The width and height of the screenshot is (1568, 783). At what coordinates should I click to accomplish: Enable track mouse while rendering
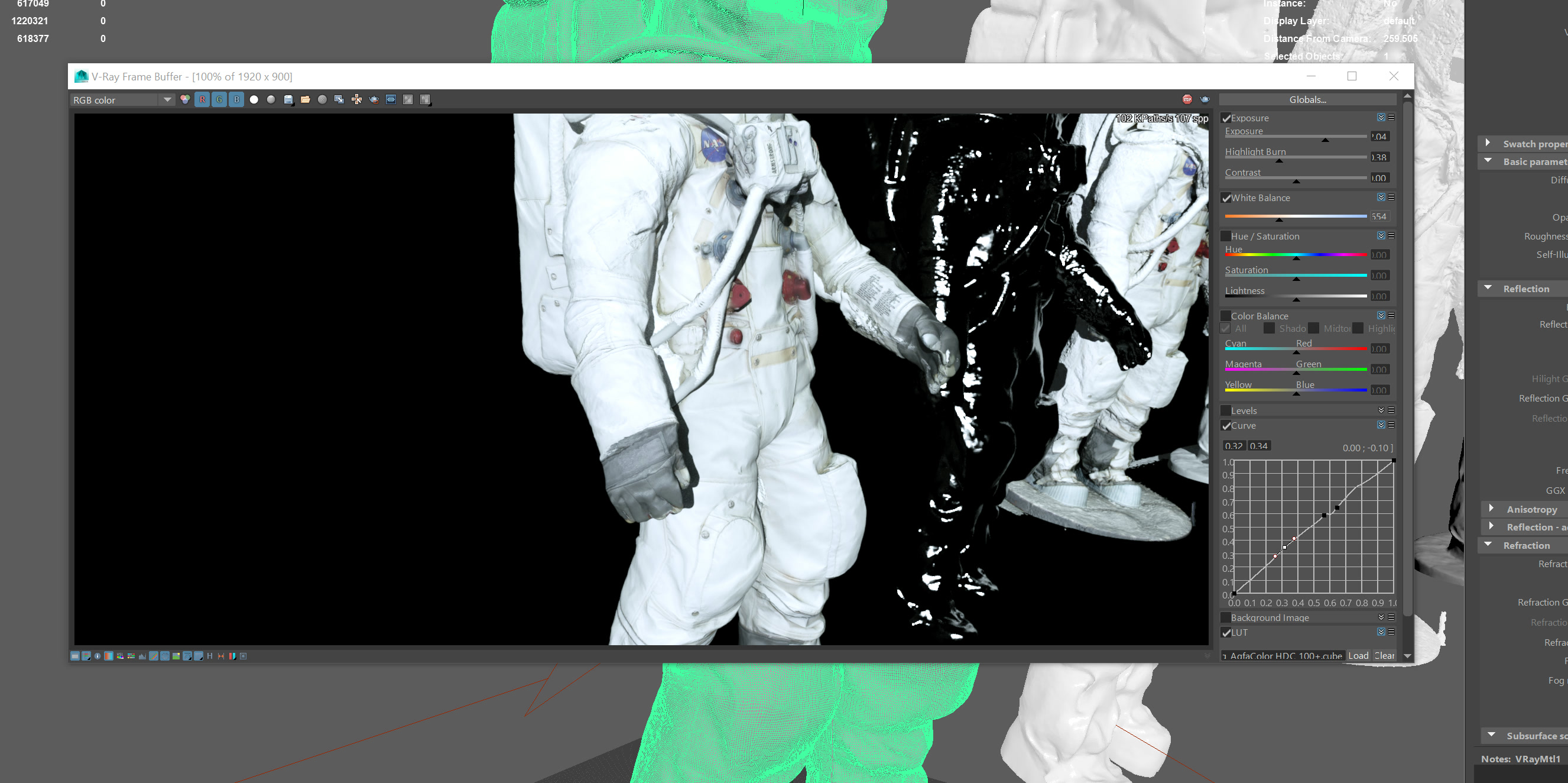point(357,99)
